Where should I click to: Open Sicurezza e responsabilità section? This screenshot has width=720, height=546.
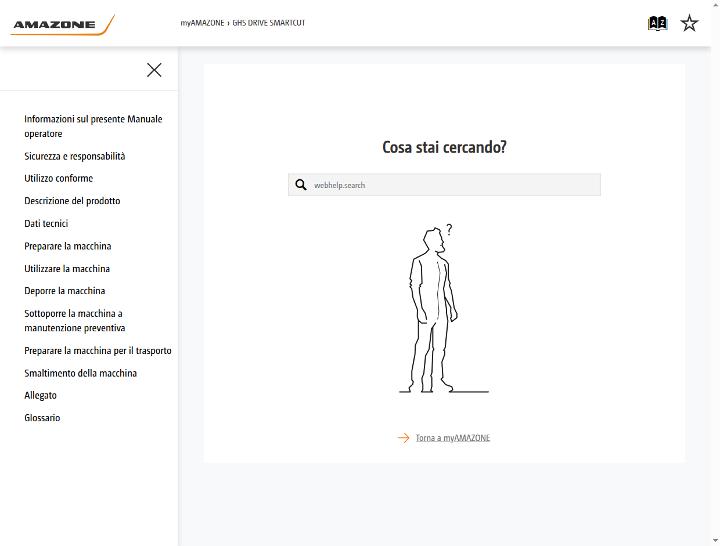pyautogui.click(x=75, y=156)
